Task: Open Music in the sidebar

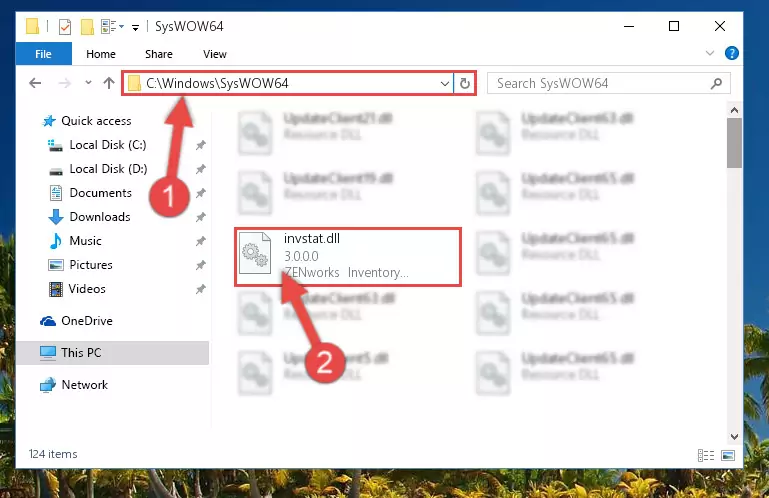Action: [85, 241]
